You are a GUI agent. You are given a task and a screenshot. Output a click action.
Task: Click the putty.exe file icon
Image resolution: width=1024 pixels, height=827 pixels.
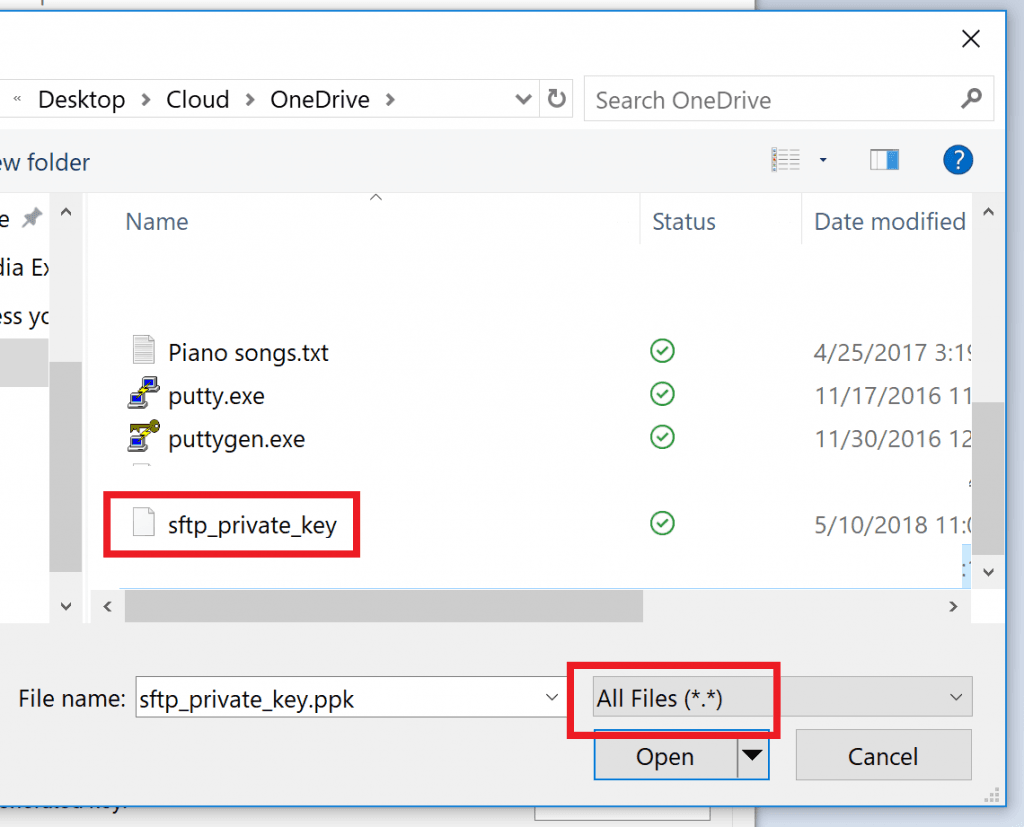(x=144, y=395)
